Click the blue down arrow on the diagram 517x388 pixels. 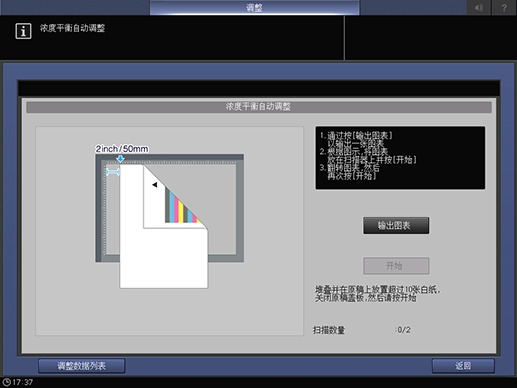[120, 159]
